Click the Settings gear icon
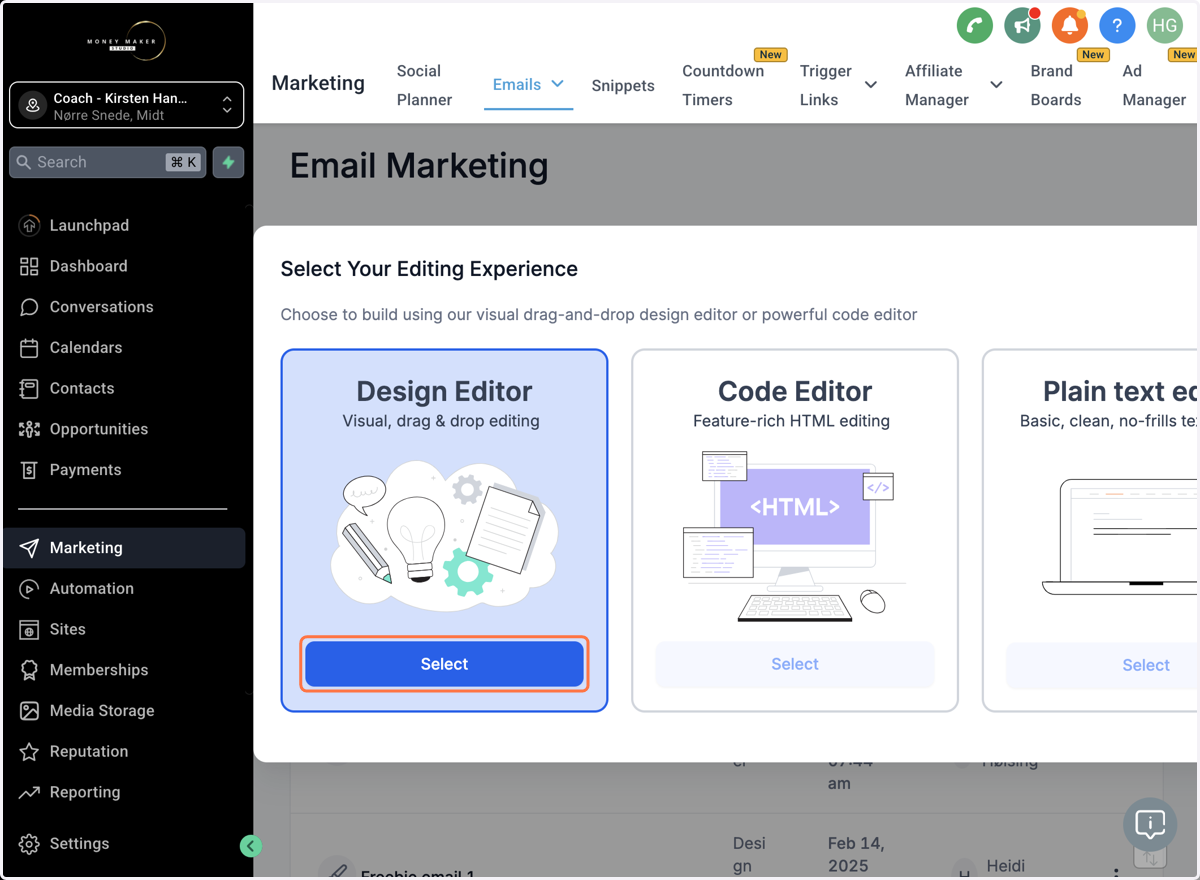This screenshot has width=1200, height=880. point(29,844)
